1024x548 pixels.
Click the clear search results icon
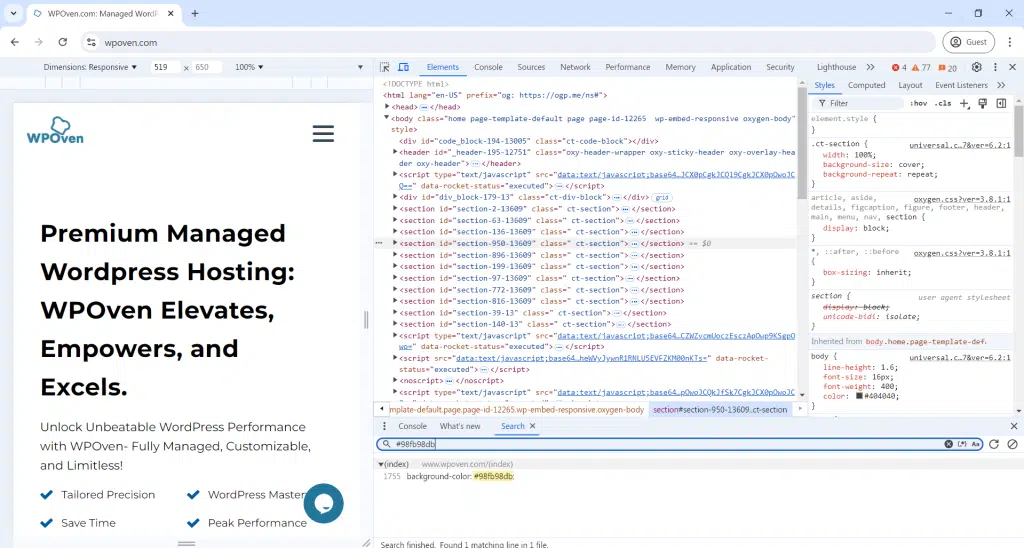click(1012, 444)
